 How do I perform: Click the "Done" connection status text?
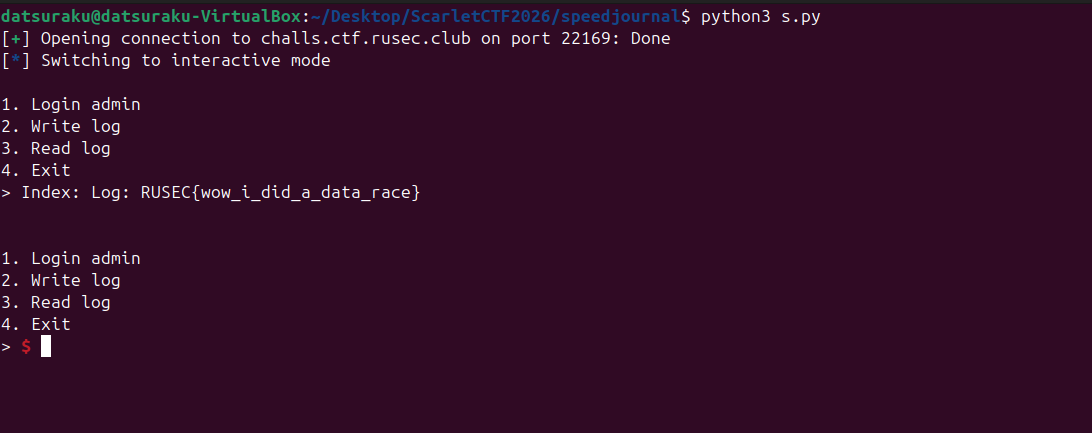(x=650, y=39)
